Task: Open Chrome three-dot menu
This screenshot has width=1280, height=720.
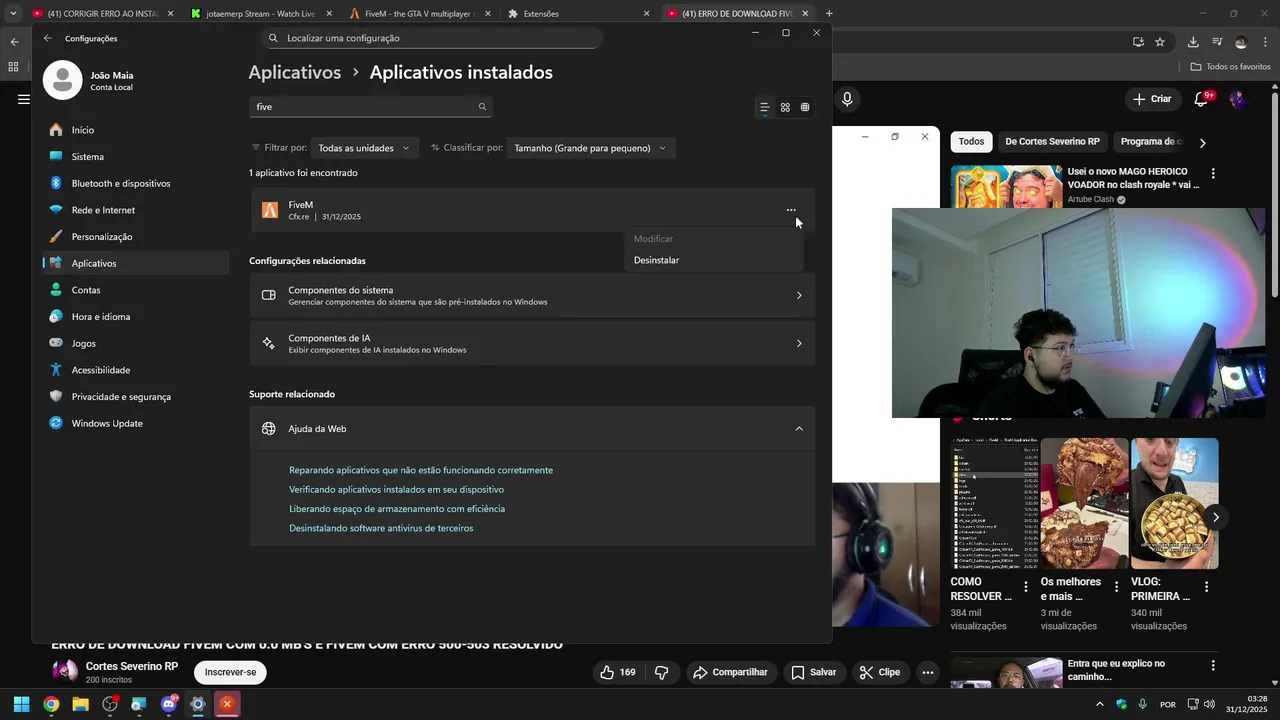Action: pos(1265,42)
